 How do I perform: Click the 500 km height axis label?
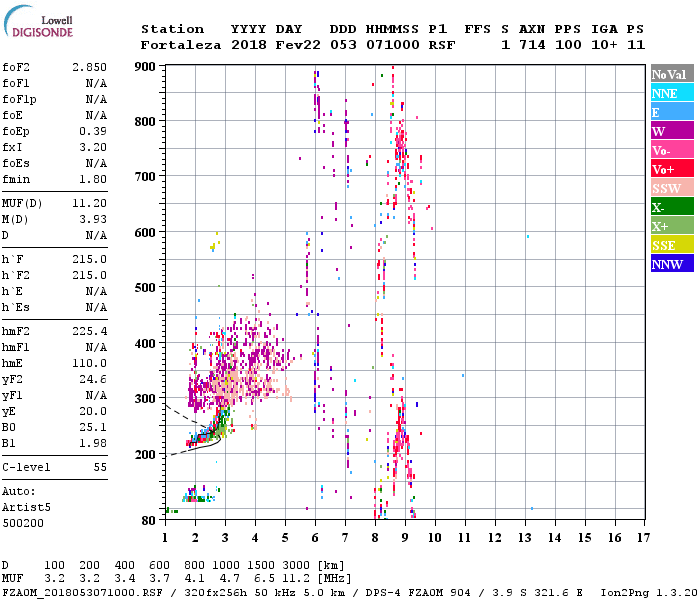coord(145,288)
